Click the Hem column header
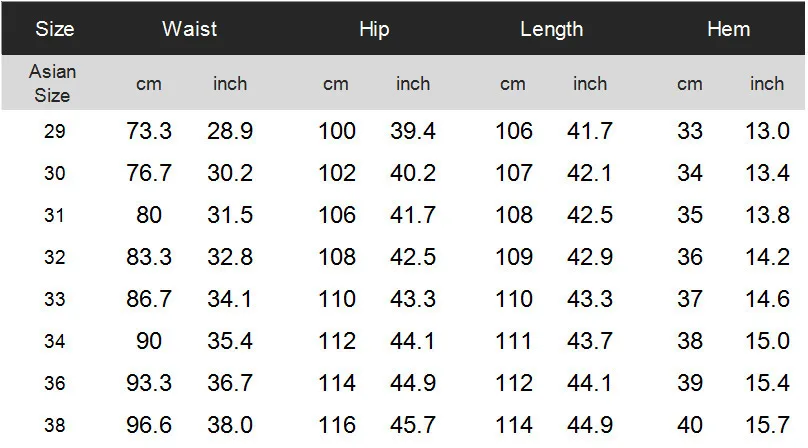 tap(728, 29)
